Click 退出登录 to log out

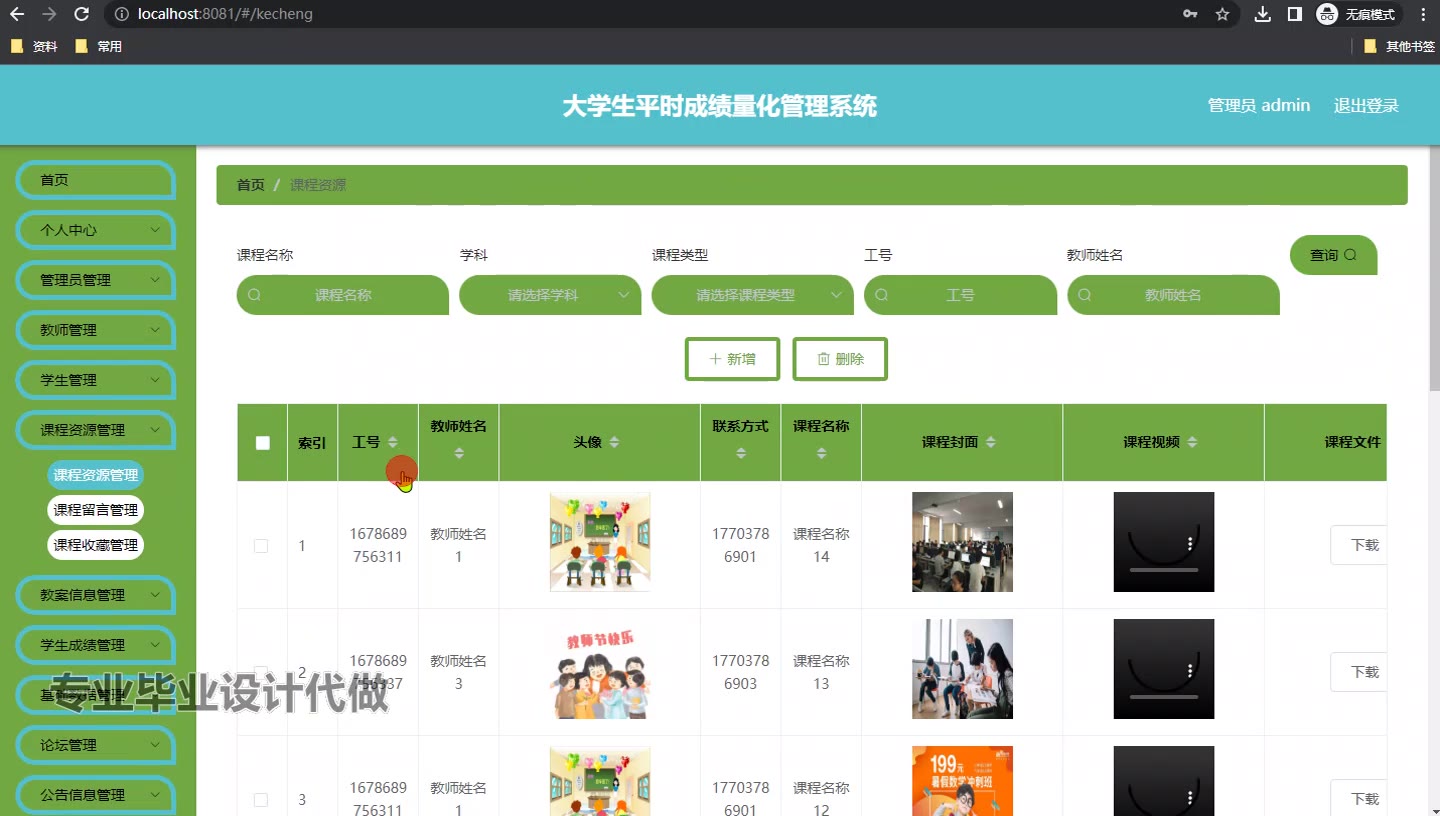click(1366, 105)
